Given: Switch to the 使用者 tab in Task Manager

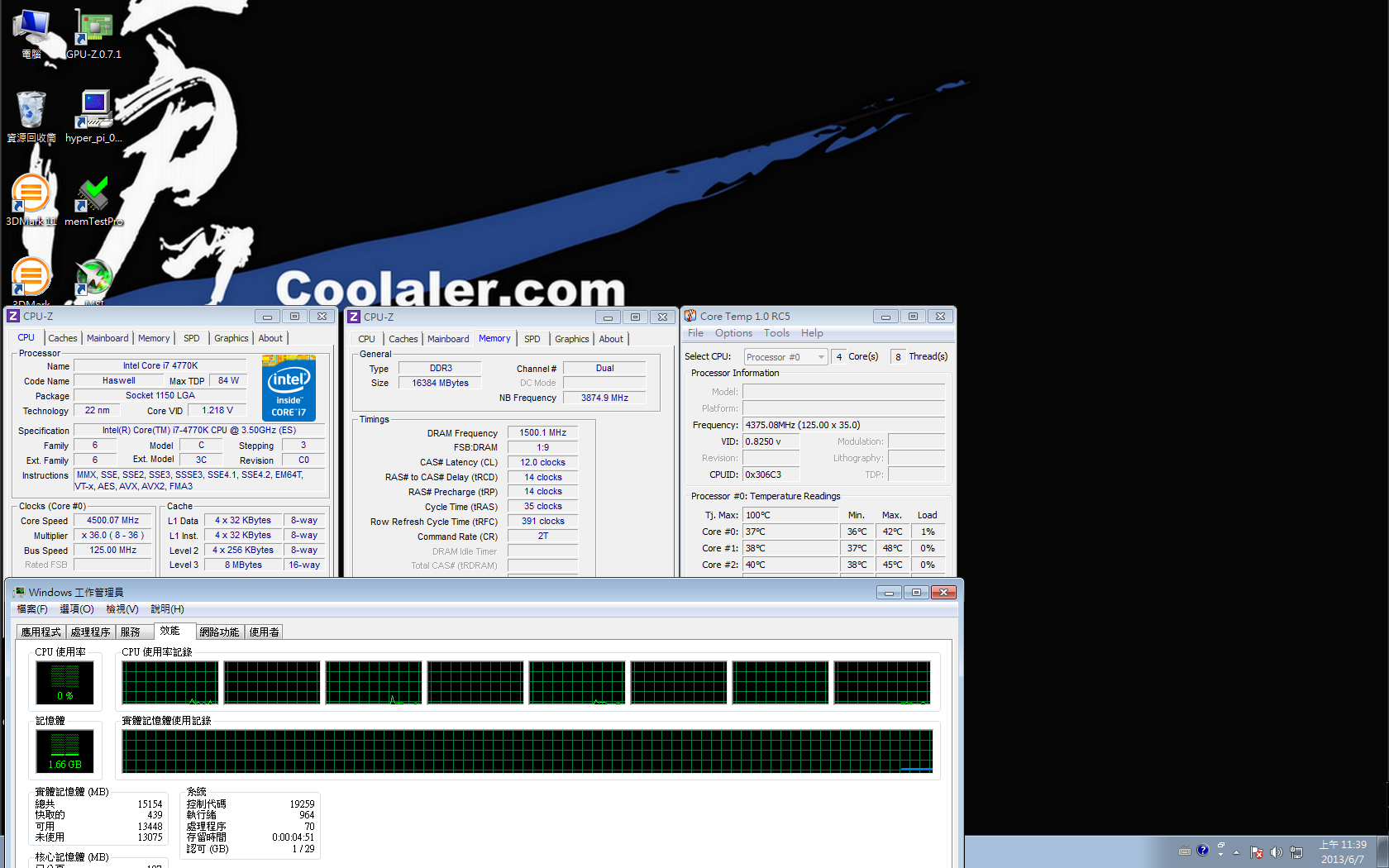Looking at the screenshot, I should point(265,632).
